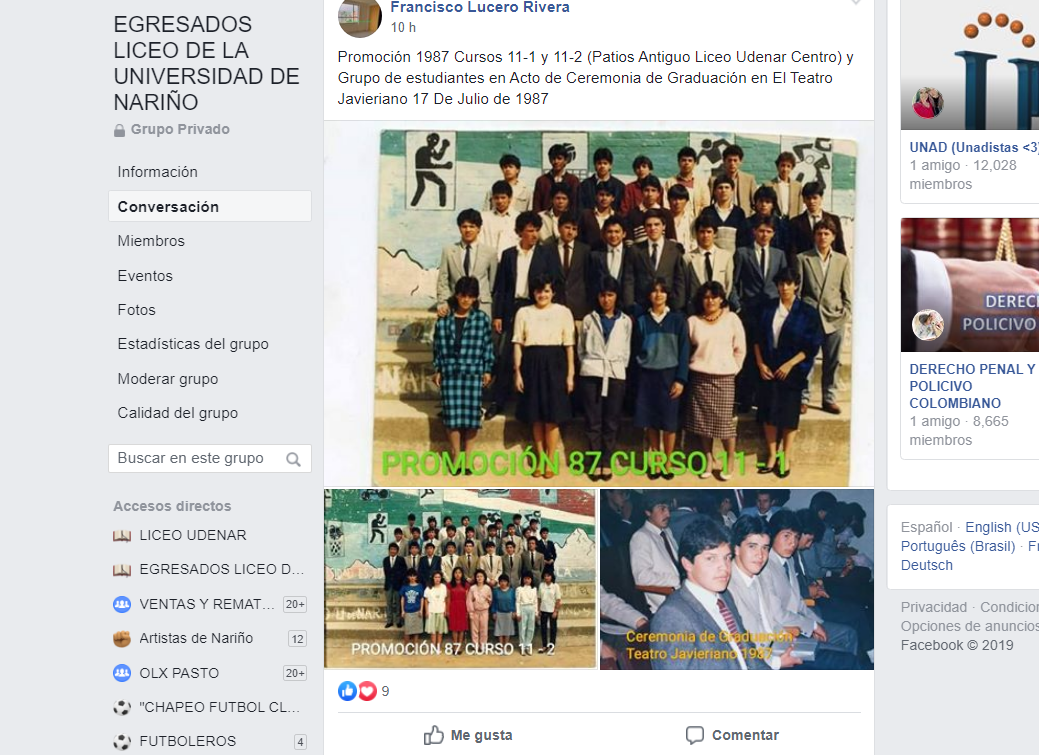Open Moderar grupo page
Screen dimensions: 1039x755
tap(168, 379)
